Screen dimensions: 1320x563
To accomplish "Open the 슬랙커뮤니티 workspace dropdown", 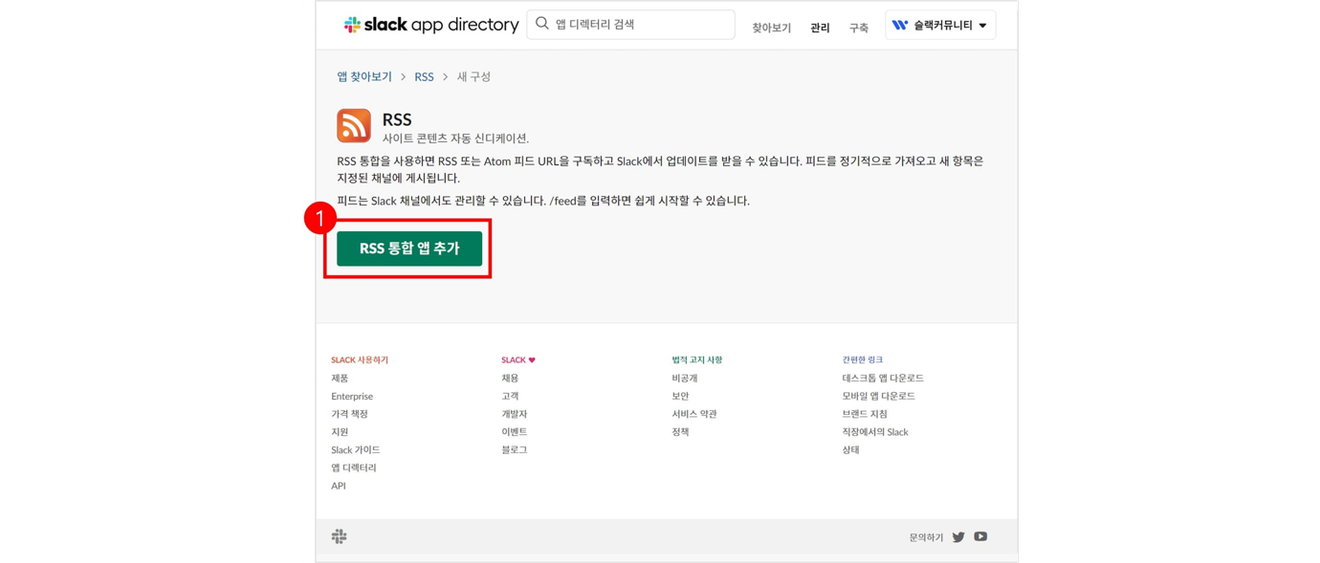I will click(940, 25).
